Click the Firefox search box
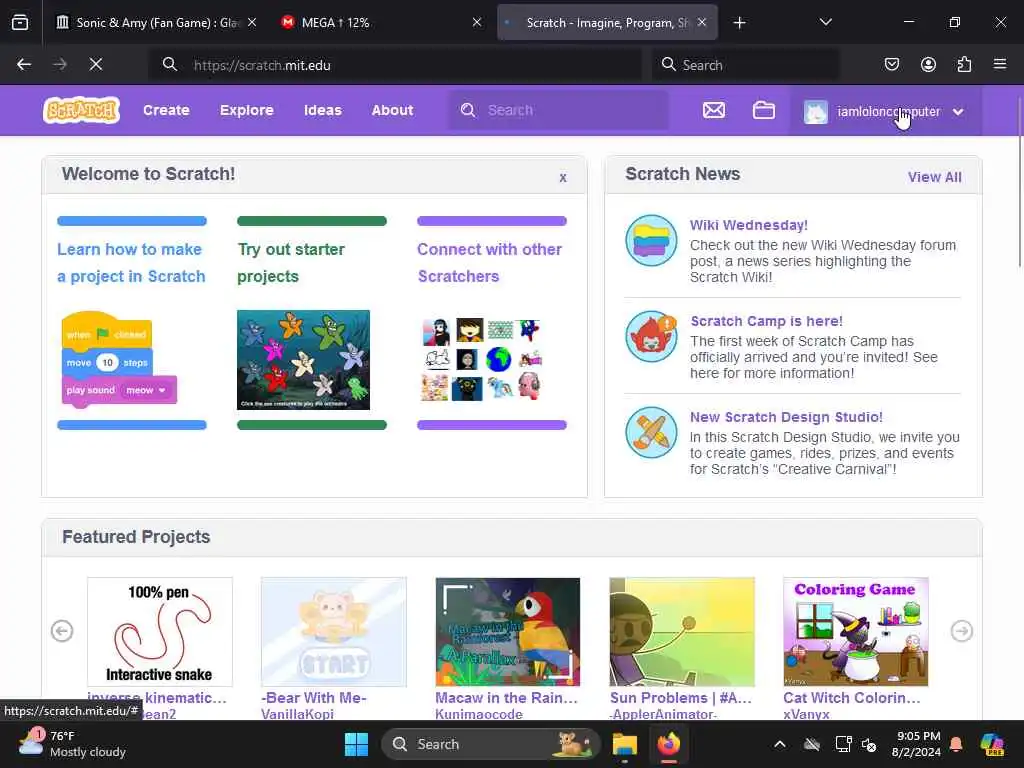The width and height of the screenshot is (1024, 768). (x=745, y=65)
